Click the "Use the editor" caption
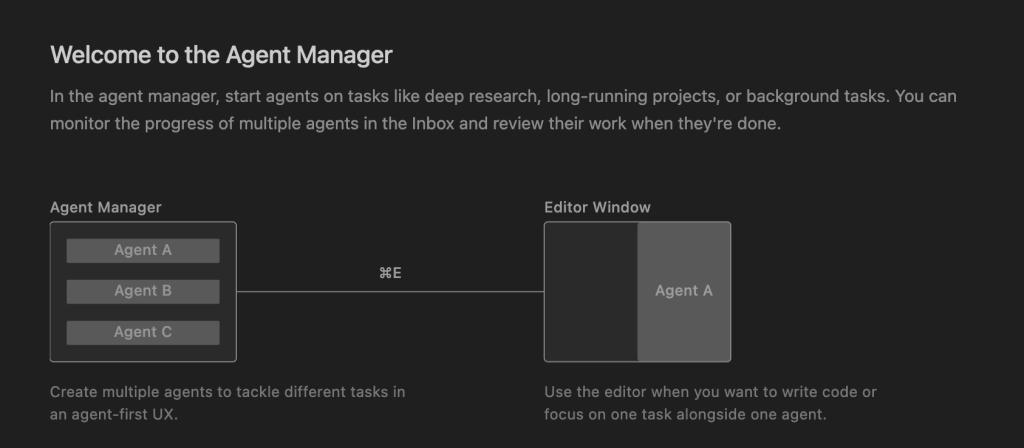The width and height of the screenshot is (1024, 448). [x=599, y=392]
